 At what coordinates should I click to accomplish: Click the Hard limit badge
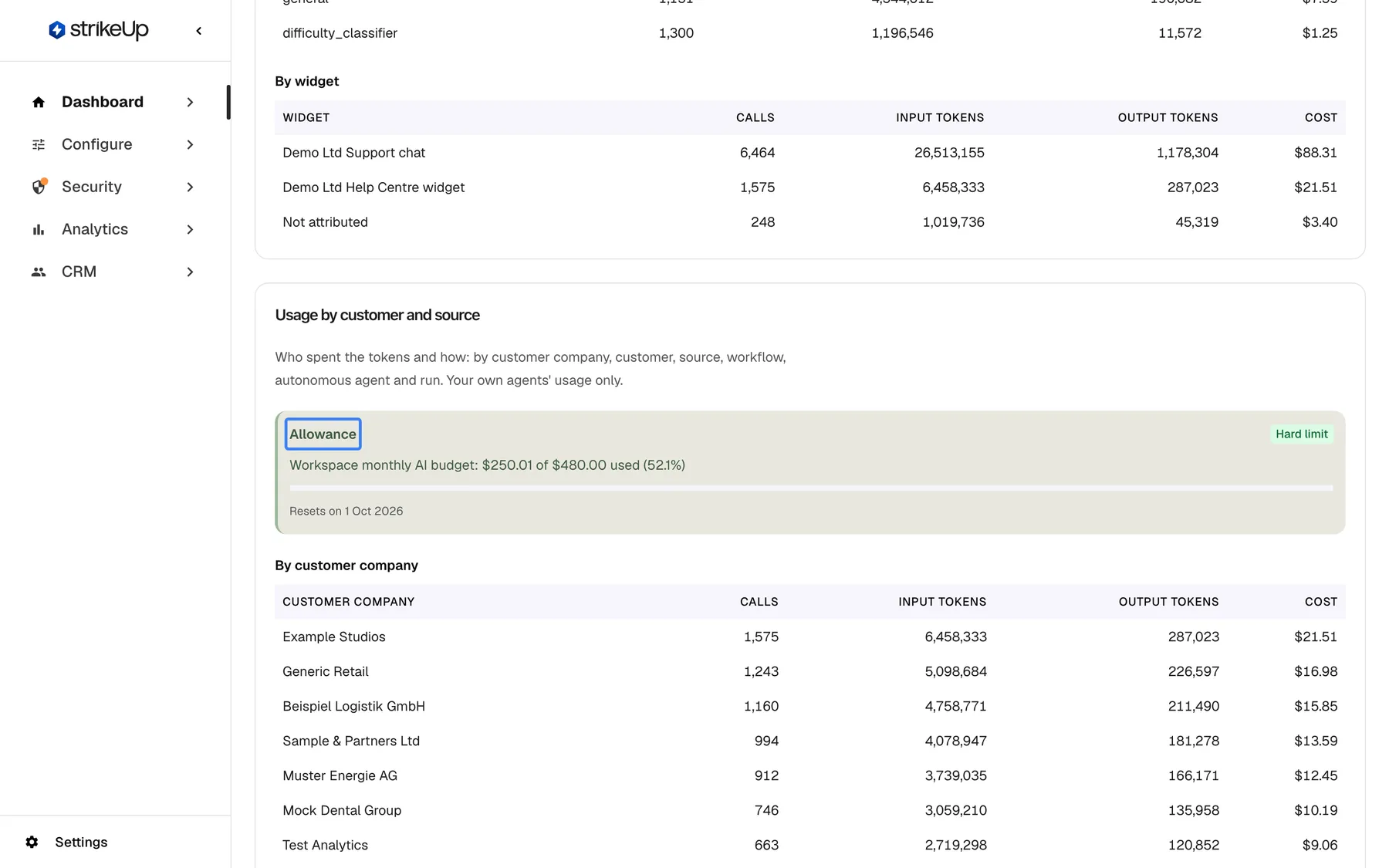[x=1301, y=434]
